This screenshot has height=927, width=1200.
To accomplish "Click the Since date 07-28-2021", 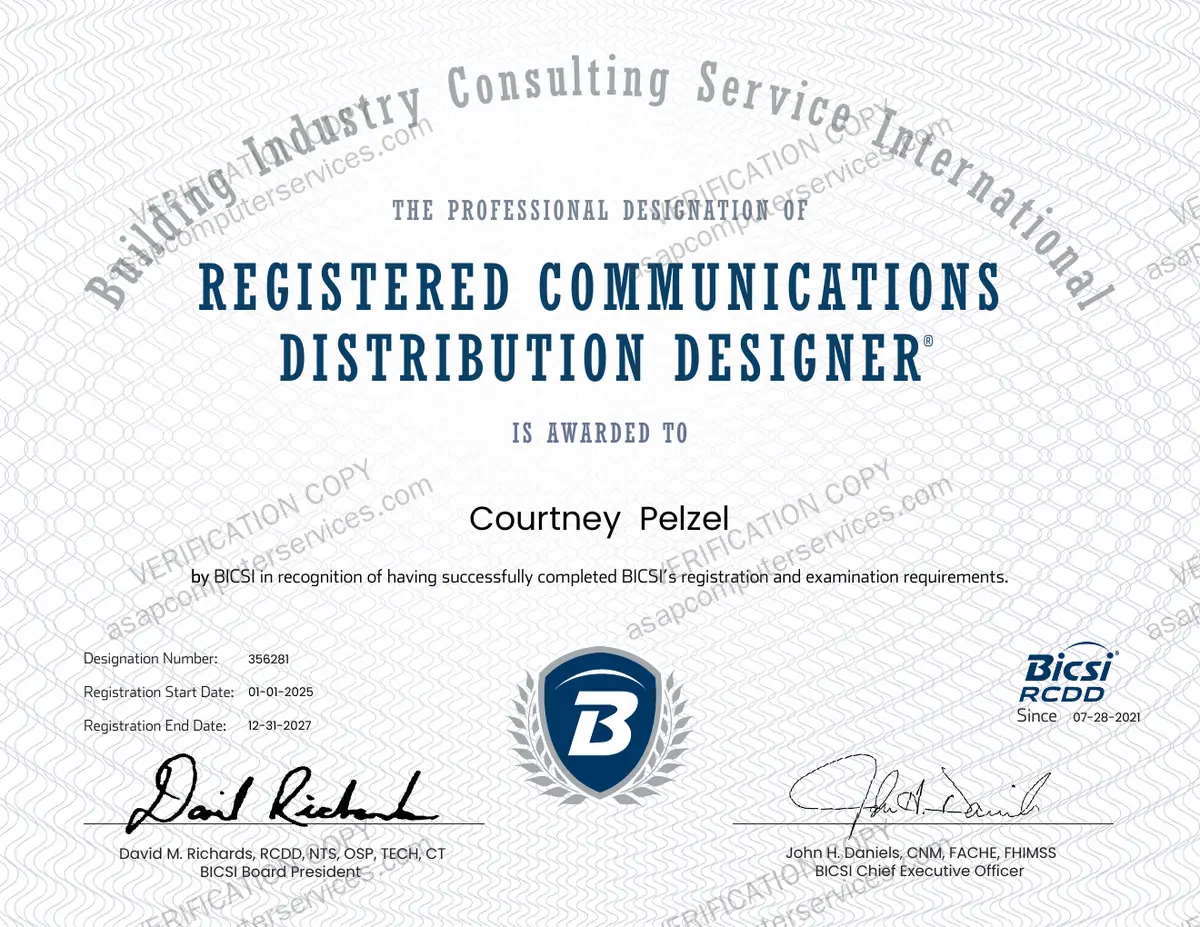I will pos(1106,718).
